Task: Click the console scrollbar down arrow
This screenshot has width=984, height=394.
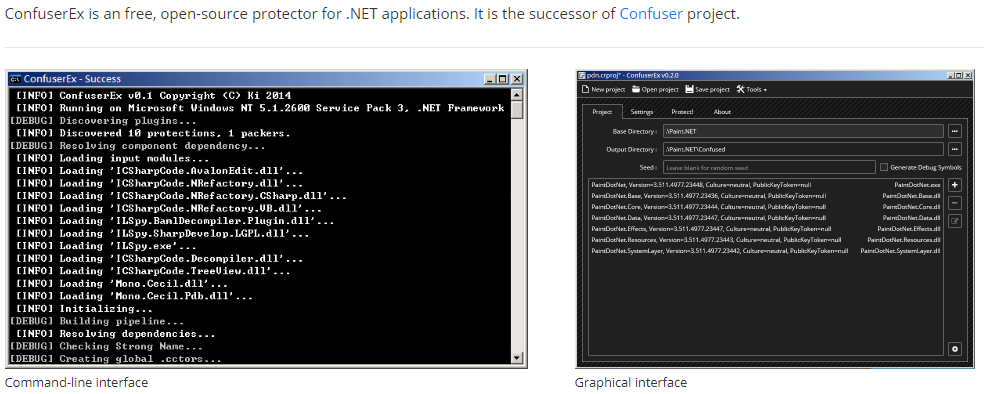Action: pyautogui.click(x=517, y=358)
